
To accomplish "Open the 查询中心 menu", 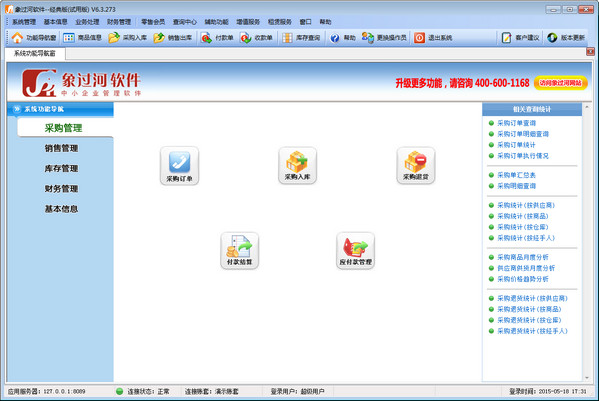I will coord(185,22).
